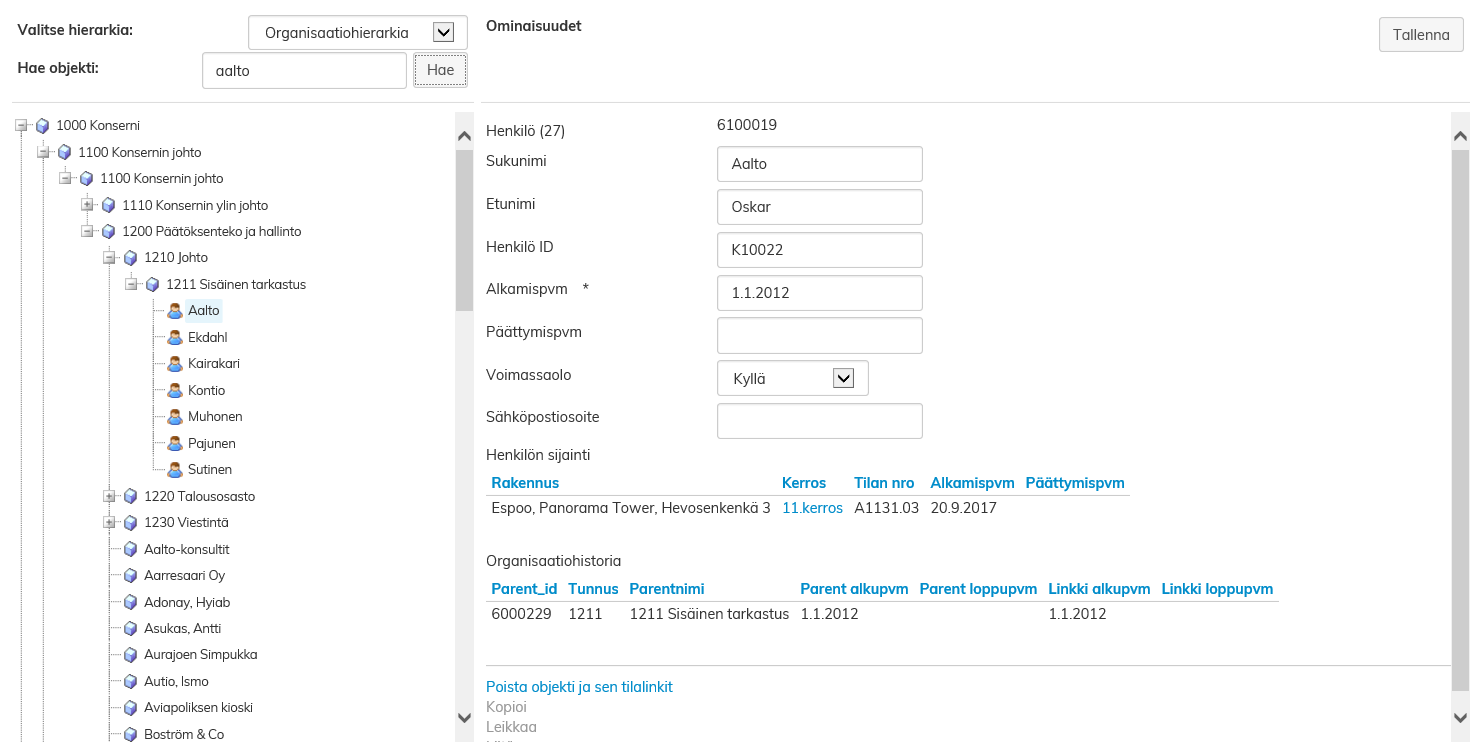Save changes with the Tallenna button
This screenshot has width=1472, height=744.
[x=1420, y=35]
